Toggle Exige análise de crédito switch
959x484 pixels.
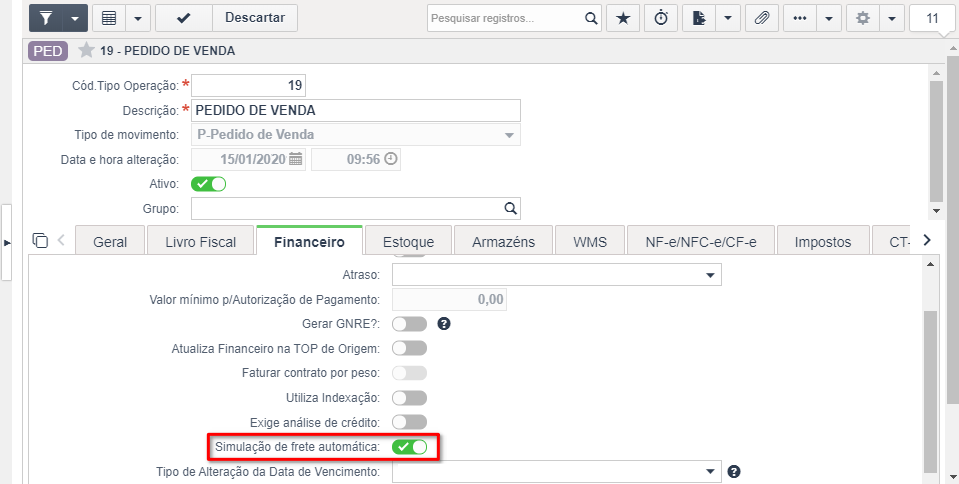[409, 422]
